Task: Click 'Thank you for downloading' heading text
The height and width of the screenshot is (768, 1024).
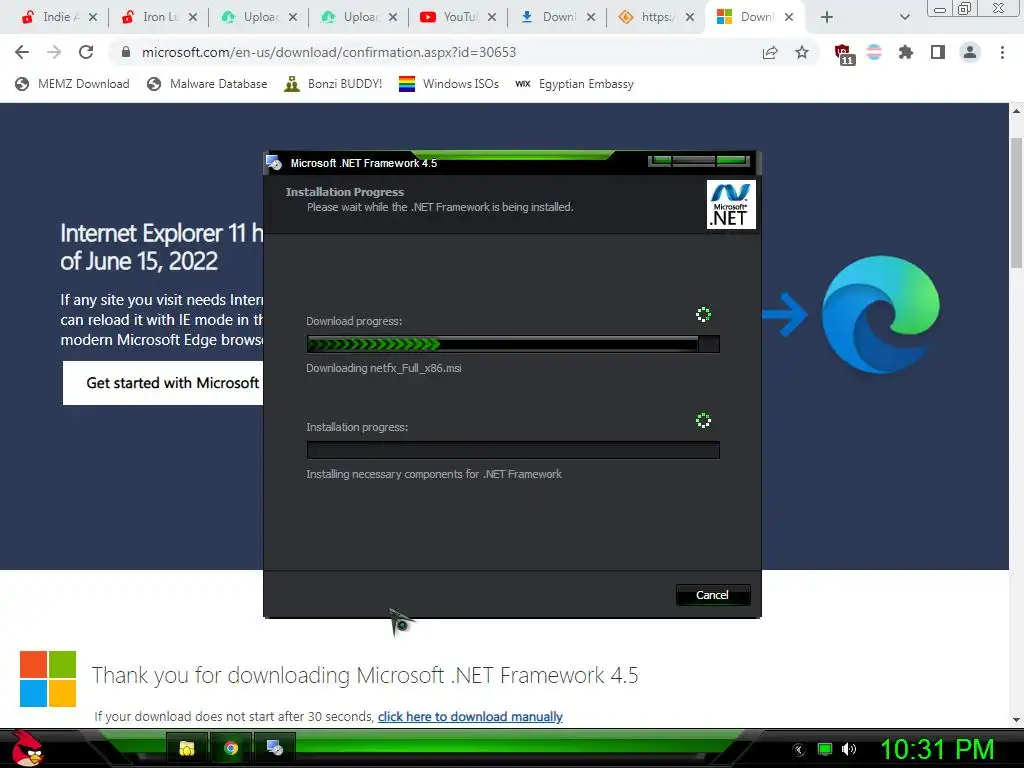Action: coord(364,675)
